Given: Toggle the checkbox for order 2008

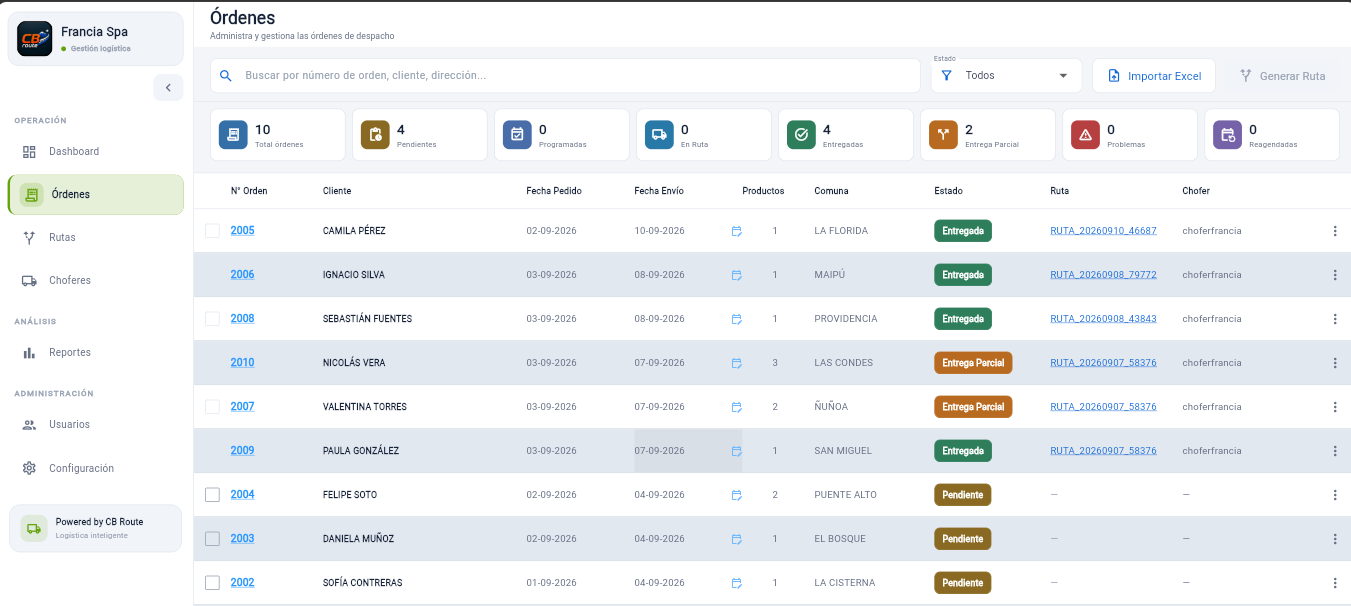Looking at the screenshot, I should (212, 319).
